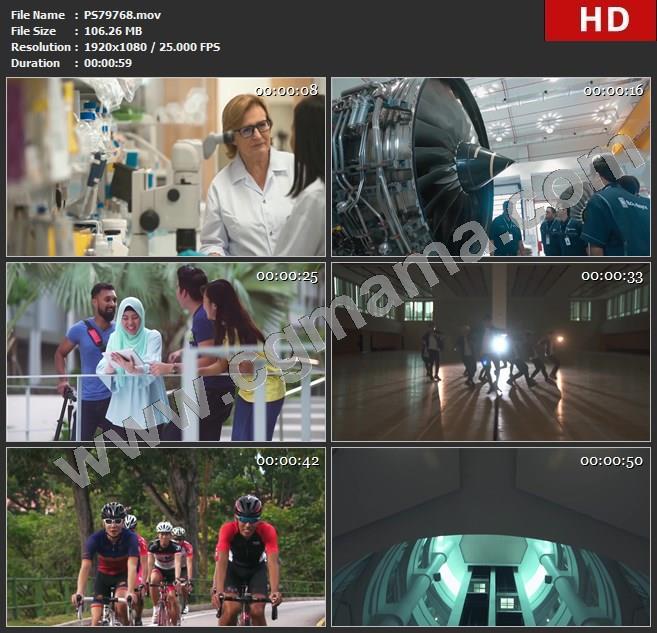Click the 00:00:33 timestamp
657x633 pixels.
[x=613, y=276]
